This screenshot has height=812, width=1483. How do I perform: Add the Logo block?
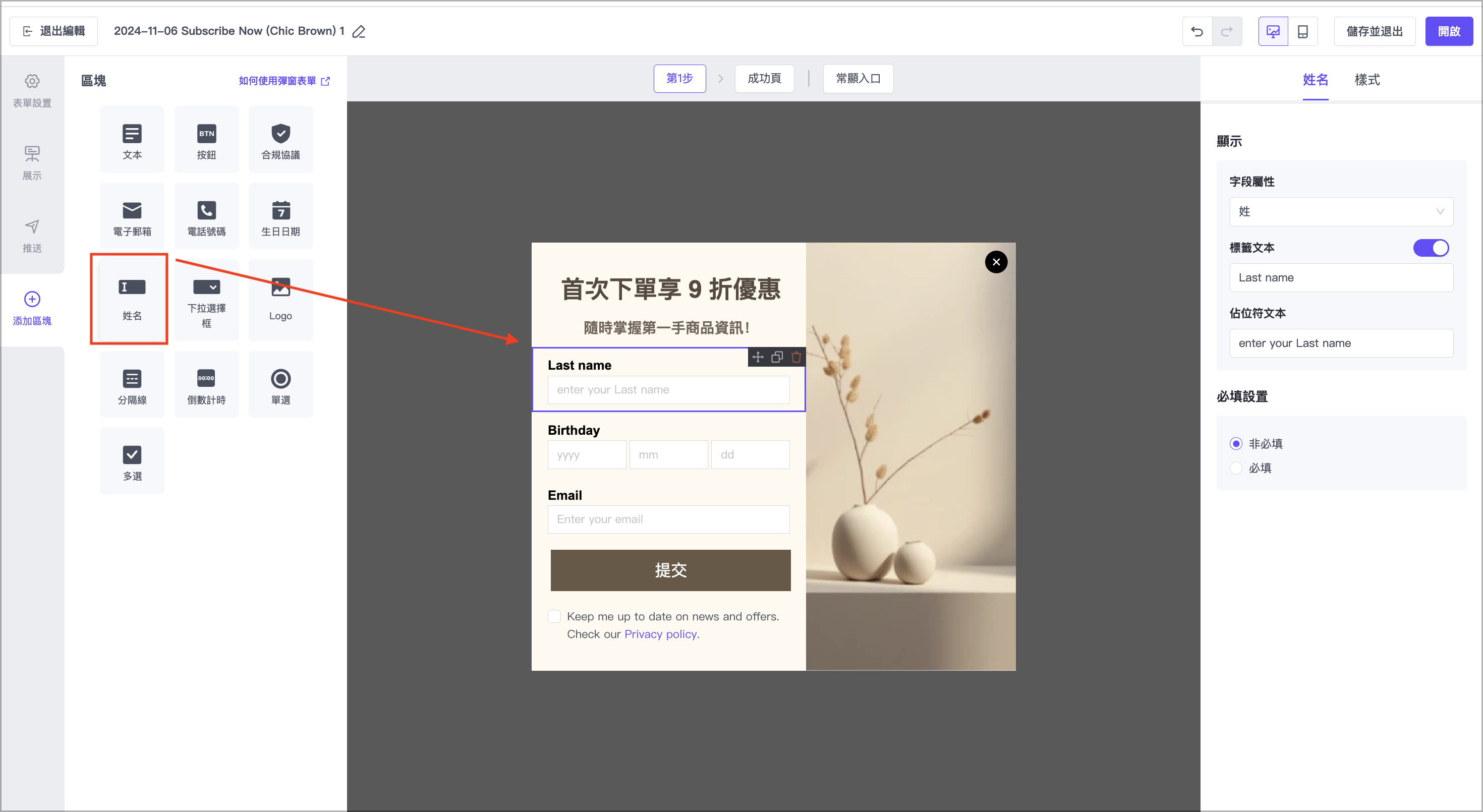click(280, 299)
